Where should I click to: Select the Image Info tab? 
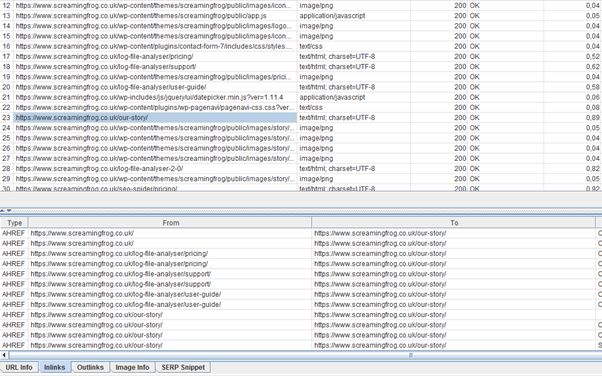[132, 367]
